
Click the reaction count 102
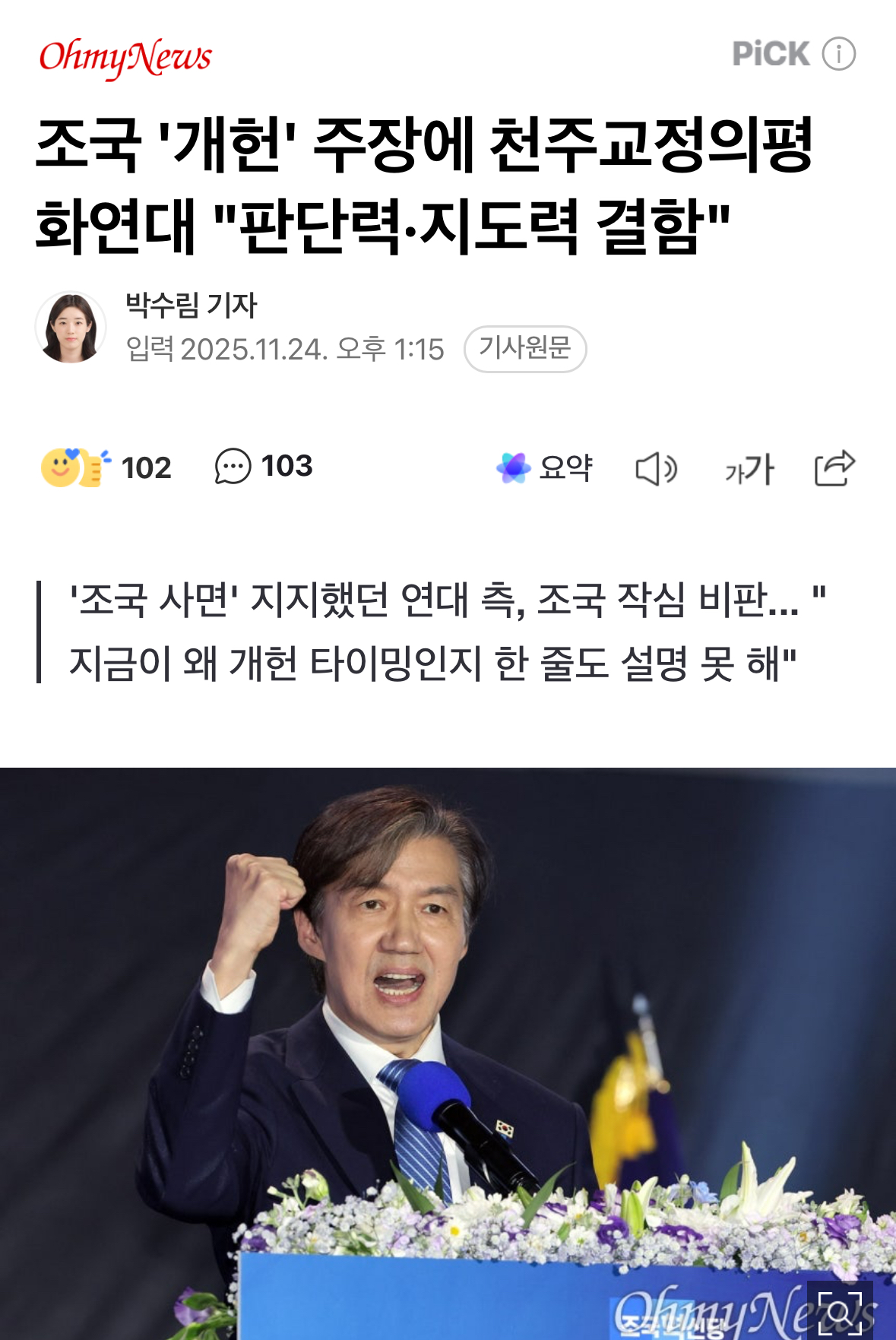(x=146, y=467)
